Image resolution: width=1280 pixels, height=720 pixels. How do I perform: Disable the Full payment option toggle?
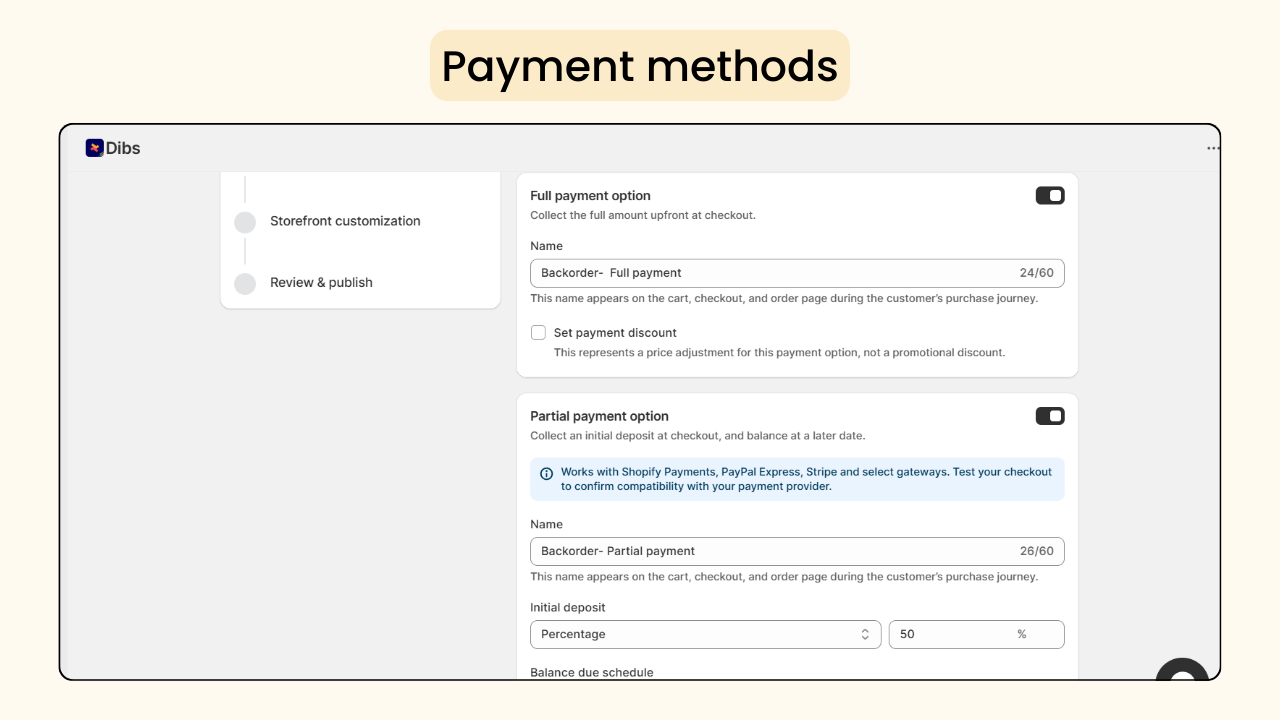click(1050, 195)
